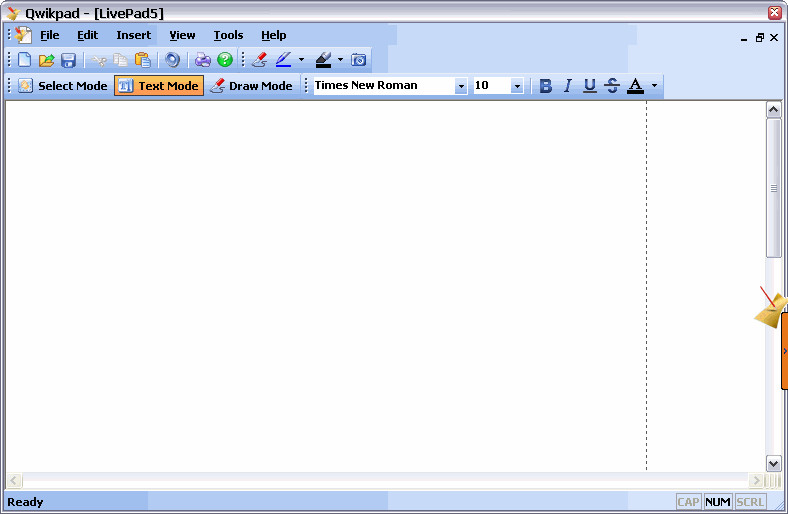Save the pad with the floppy disk icon

coord(68,60)
